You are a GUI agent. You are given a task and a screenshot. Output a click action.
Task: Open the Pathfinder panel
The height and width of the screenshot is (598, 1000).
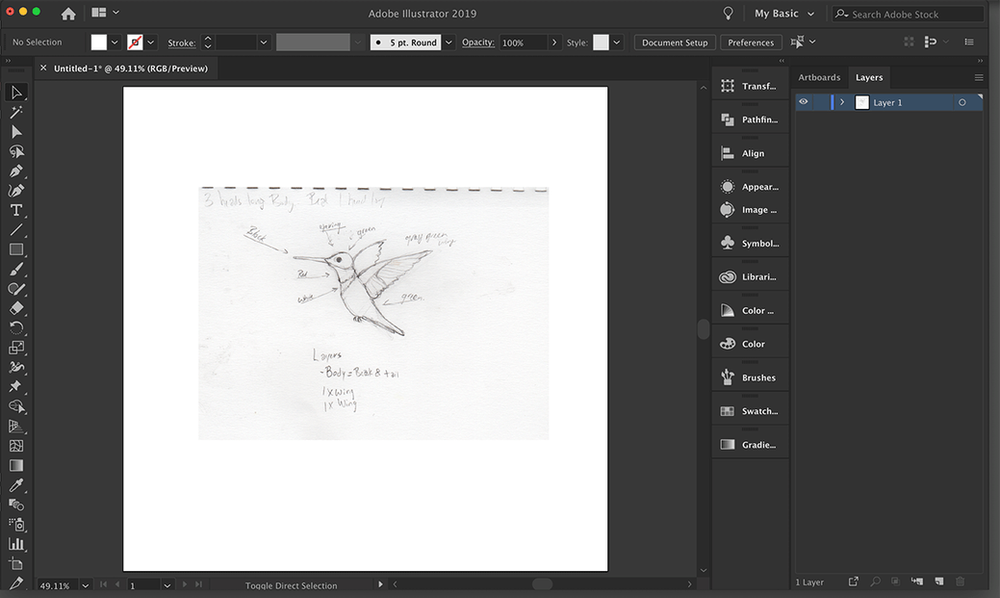pos(750,119)
